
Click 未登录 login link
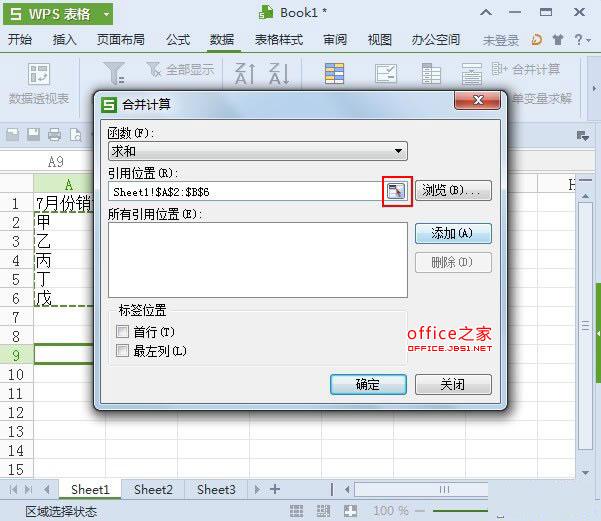501,40
